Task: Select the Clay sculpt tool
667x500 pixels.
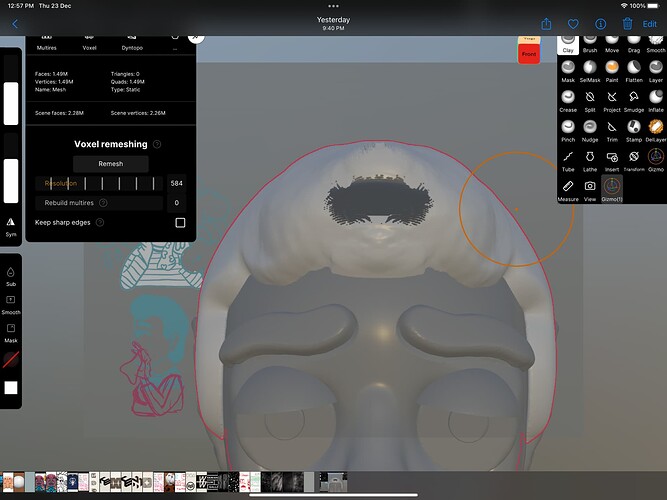Action: (568, 45)
